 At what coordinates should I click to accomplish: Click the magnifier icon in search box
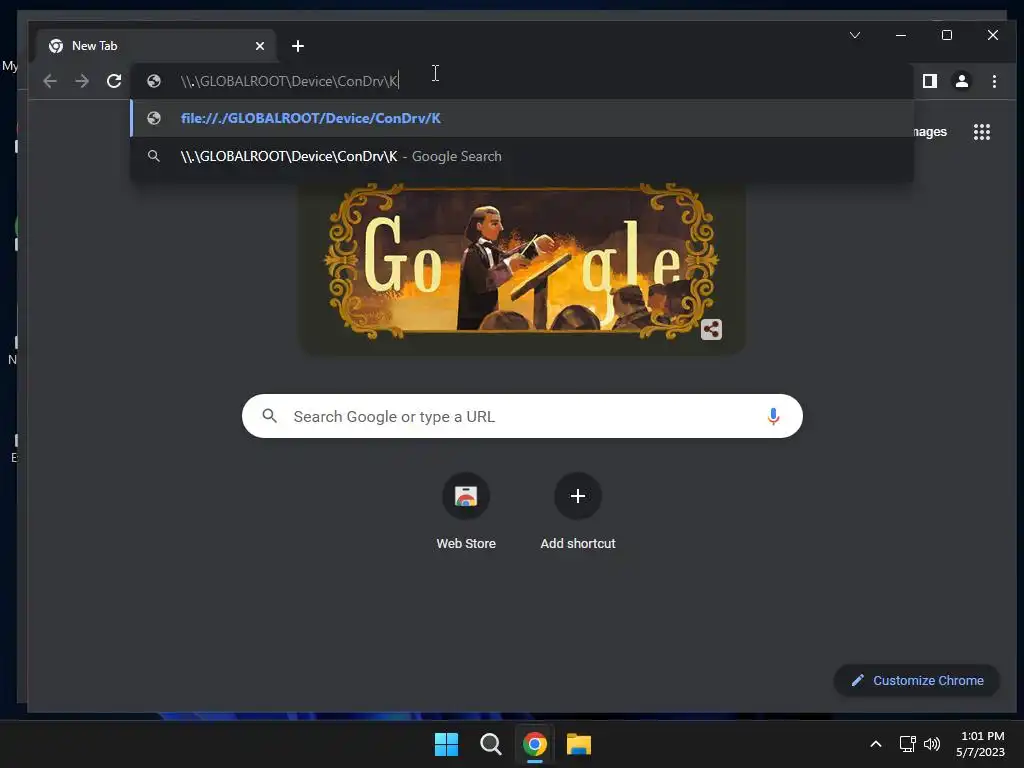pyautogui.click(x=269, y=416)
